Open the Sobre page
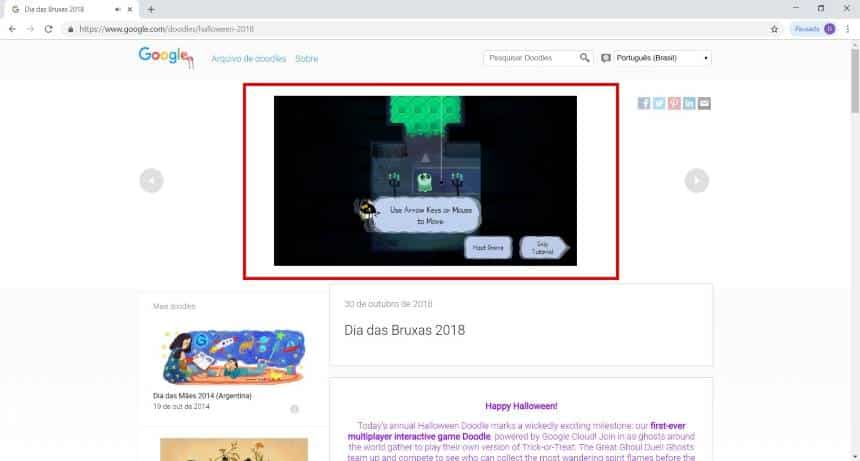The height and width of the screenshot is (461, 860). tap(306, 59)
